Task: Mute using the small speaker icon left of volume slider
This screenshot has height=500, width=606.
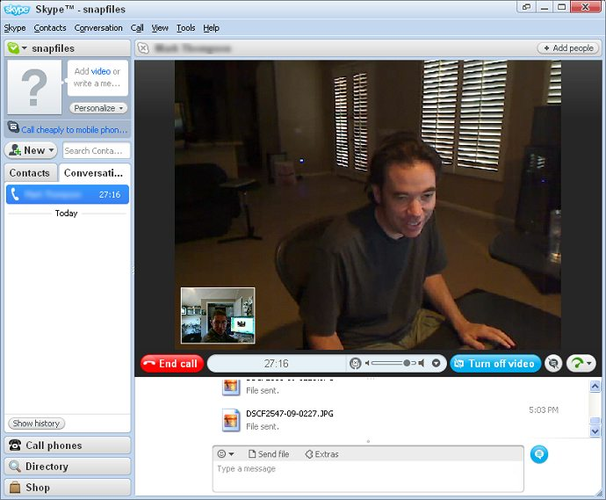Action: [x=367, y=363]
